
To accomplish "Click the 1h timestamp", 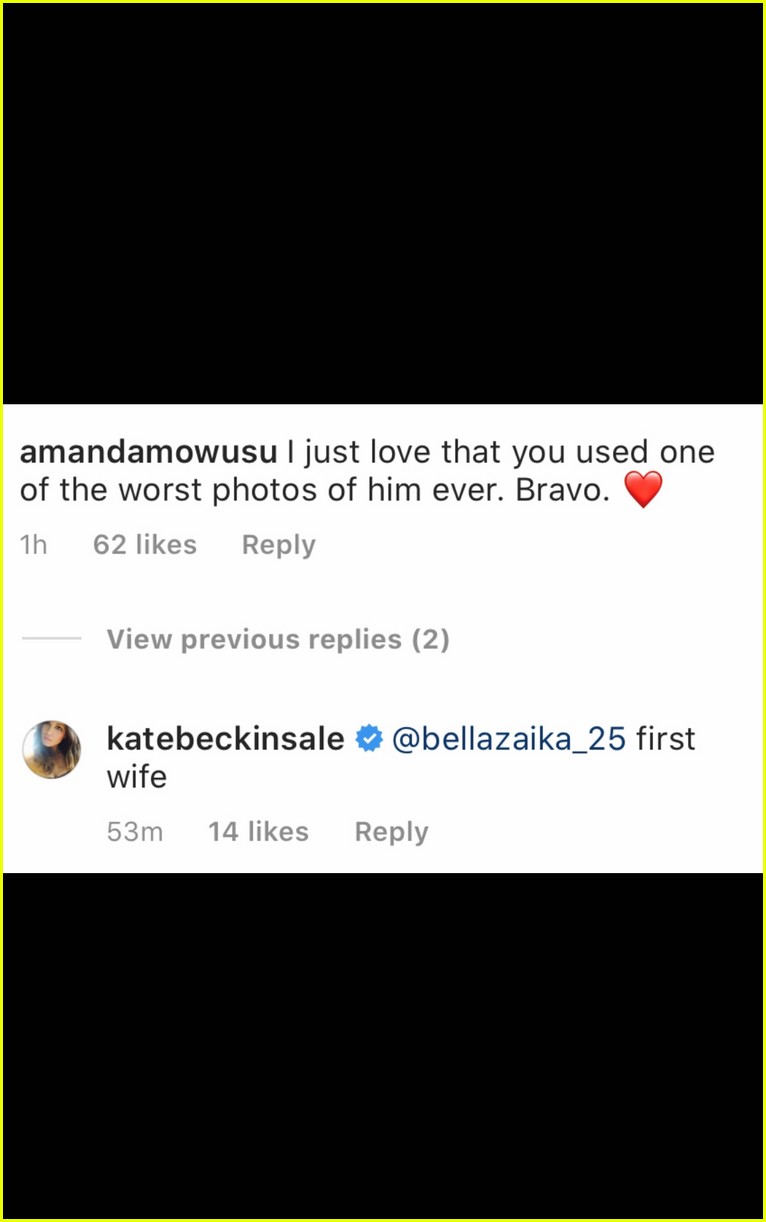I will tap(34, 545).
